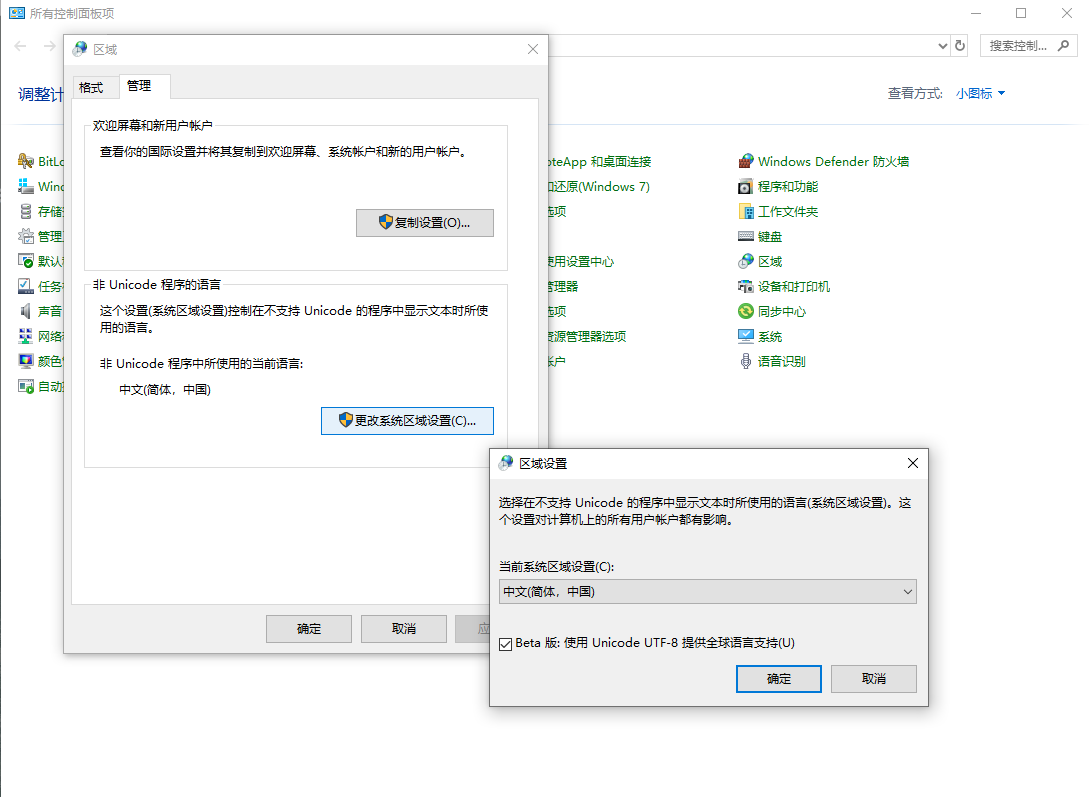Click the 区域 globe icon in list
Screen dimensions: 1089x797
pyautogui.click(x=746, y=261)
